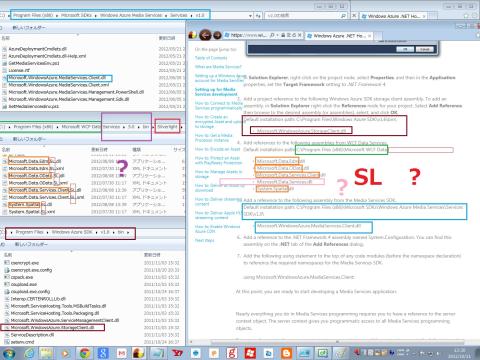This screenshot has width=480, height=360.
Task: Open the address history dropdown in the top Explorer window
Action: click(x=250, y=15)
